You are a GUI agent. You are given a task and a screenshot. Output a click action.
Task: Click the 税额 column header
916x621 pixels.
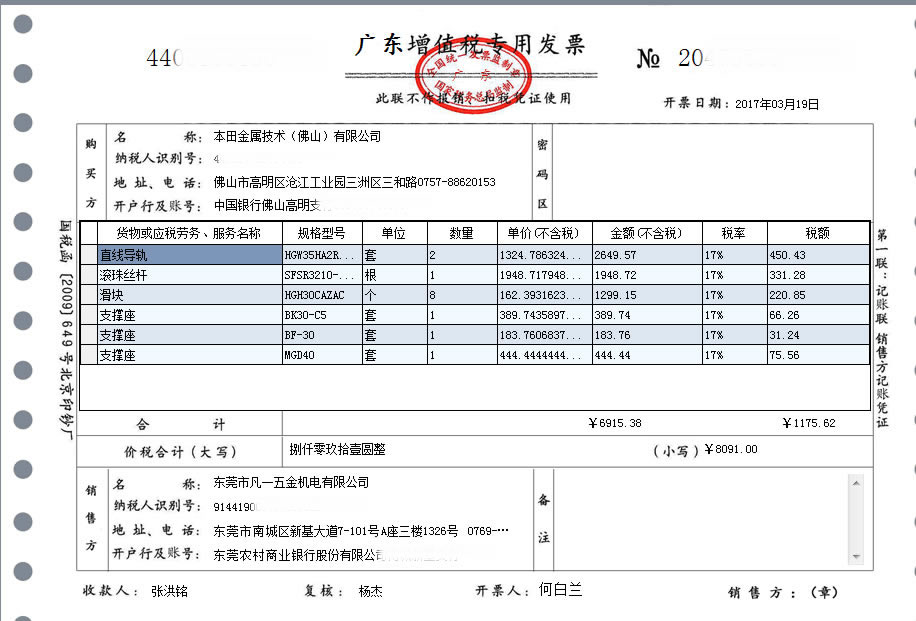click(818, 233)
